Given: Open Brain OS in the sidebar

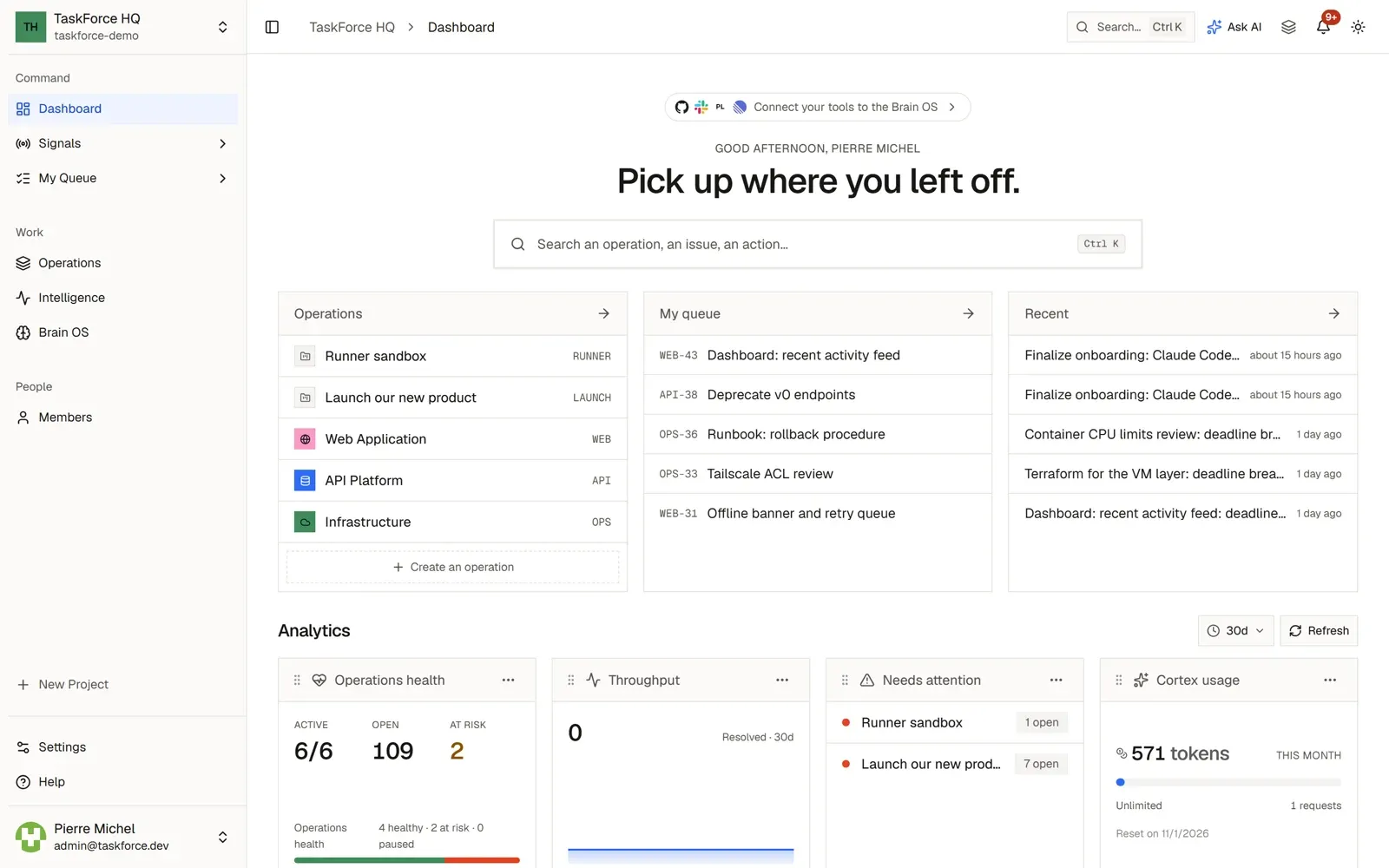Looking at the screenshot, I should pos(123,332).
